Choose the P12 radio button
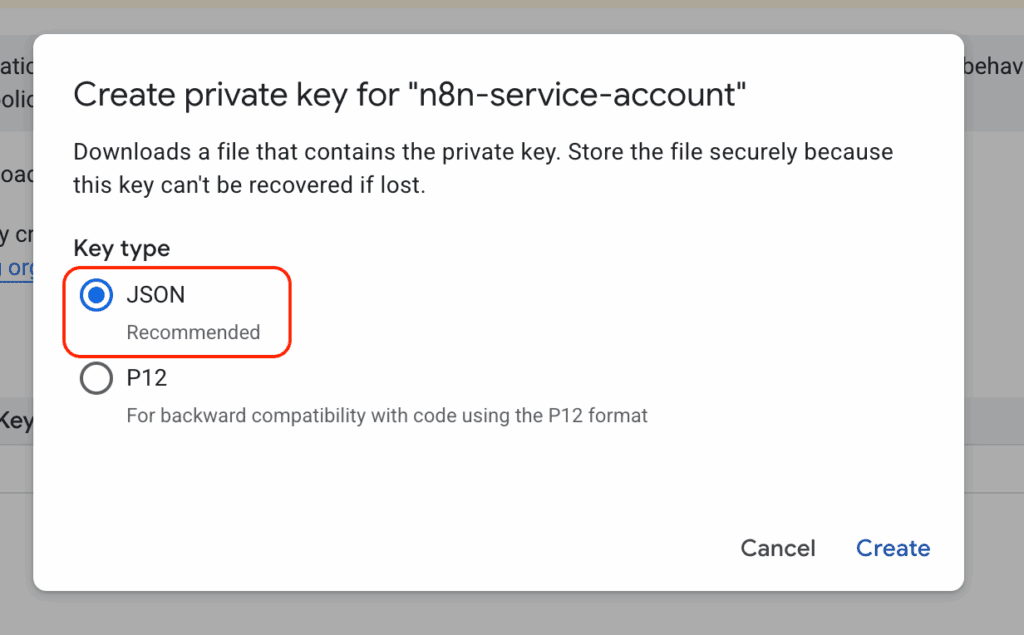Screen dimensions: 1024x635 pos(96,379)
